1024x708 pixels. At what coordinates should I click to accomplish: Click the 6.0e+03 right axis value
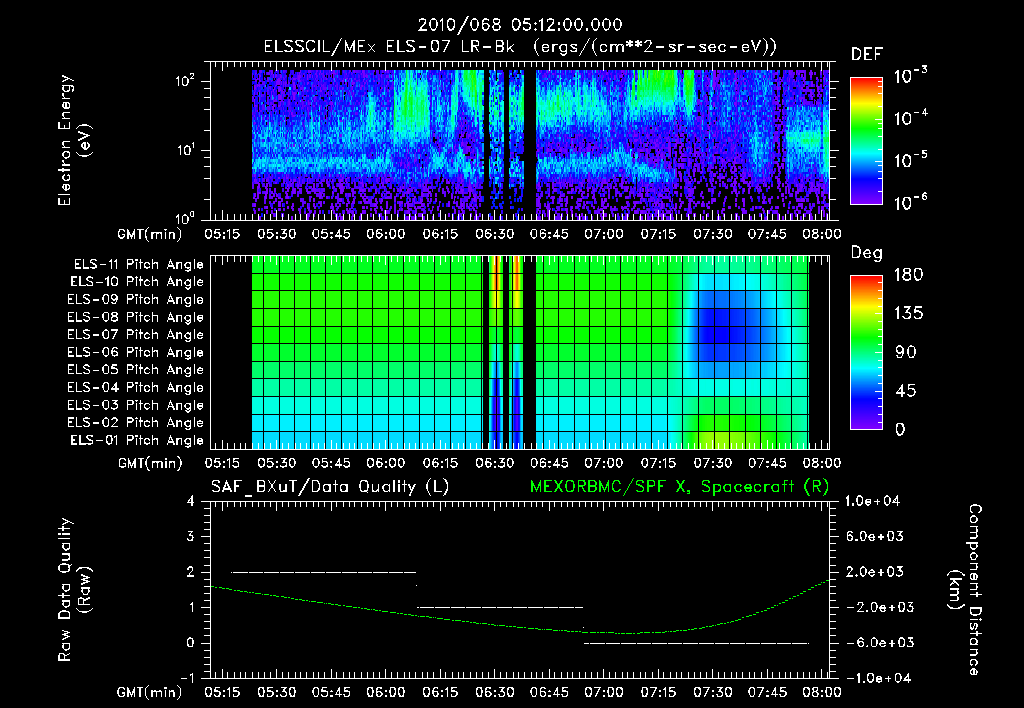pyautogui.click(x=875, y=536)
